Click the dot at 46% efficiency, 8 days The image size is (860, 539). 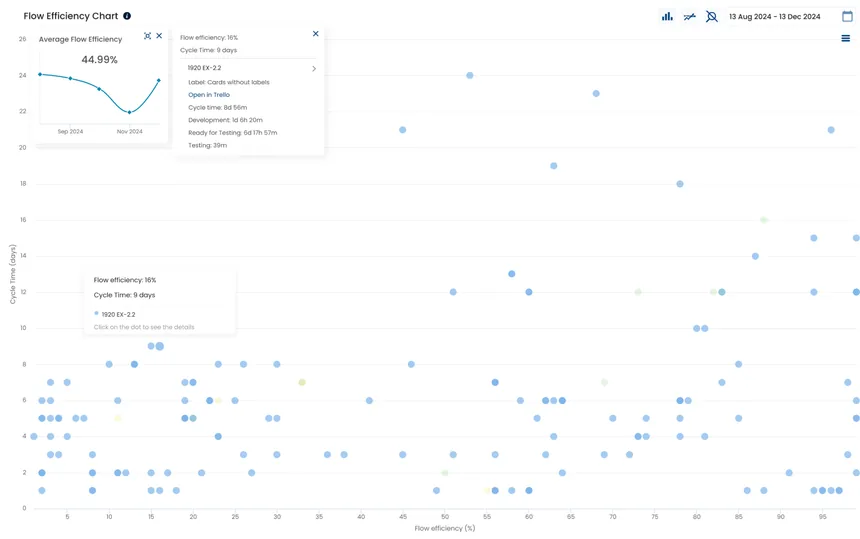click(411, 364)
